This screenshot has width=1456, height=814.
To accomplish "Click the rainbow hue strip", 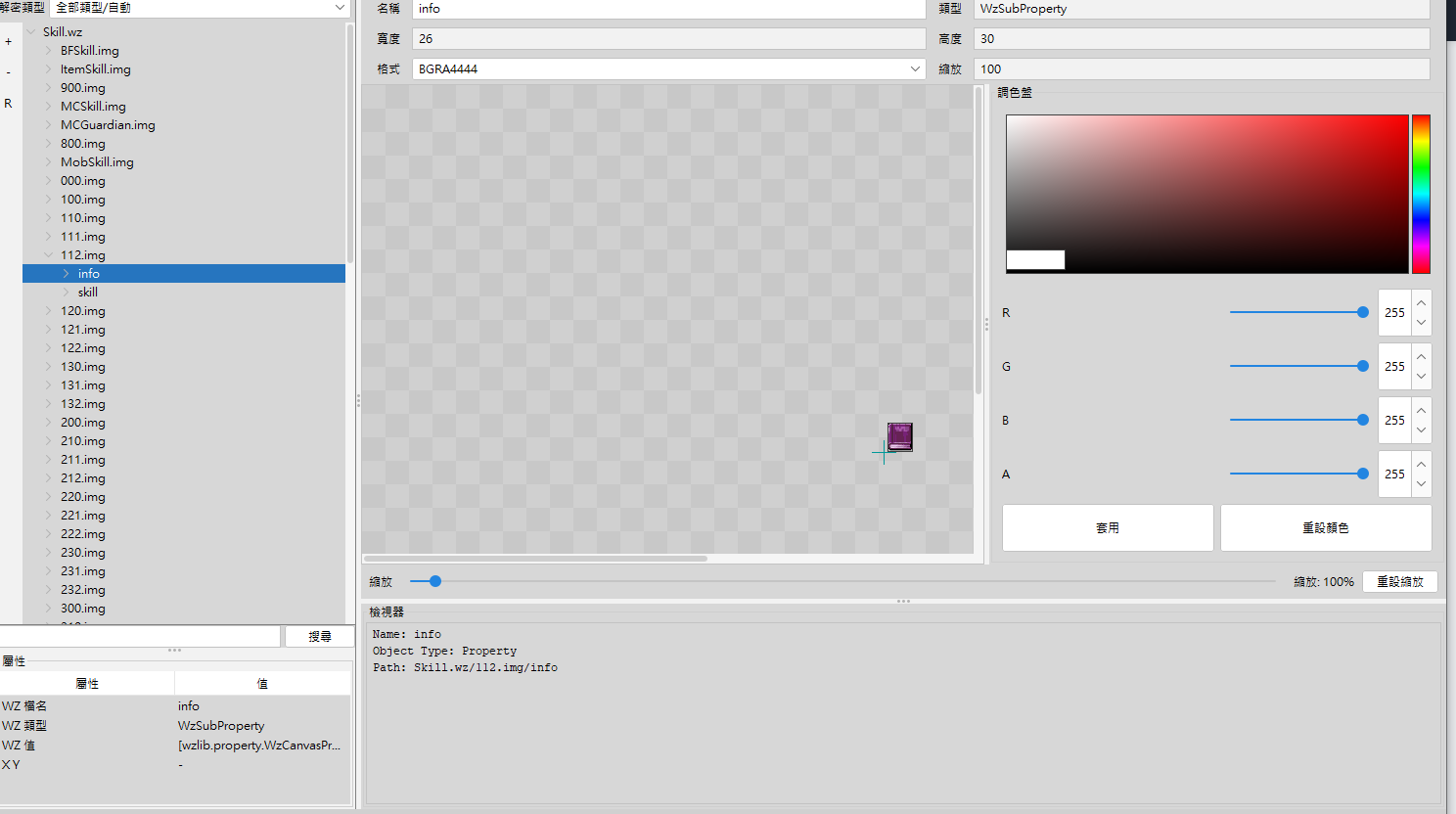I will click(x=1421, y=194).
